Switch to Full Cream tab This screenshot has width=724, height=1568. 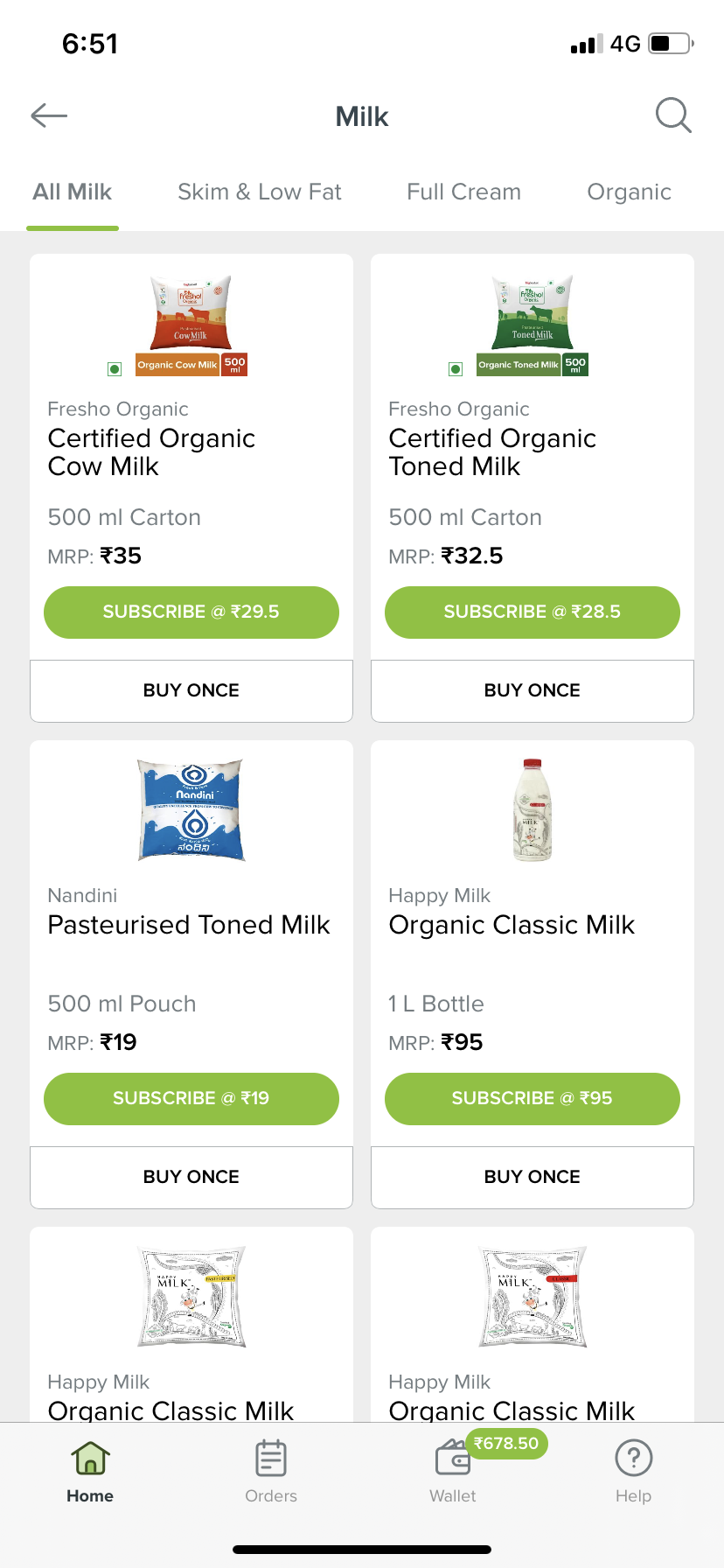pyautogui.click(x=463, y=192)
